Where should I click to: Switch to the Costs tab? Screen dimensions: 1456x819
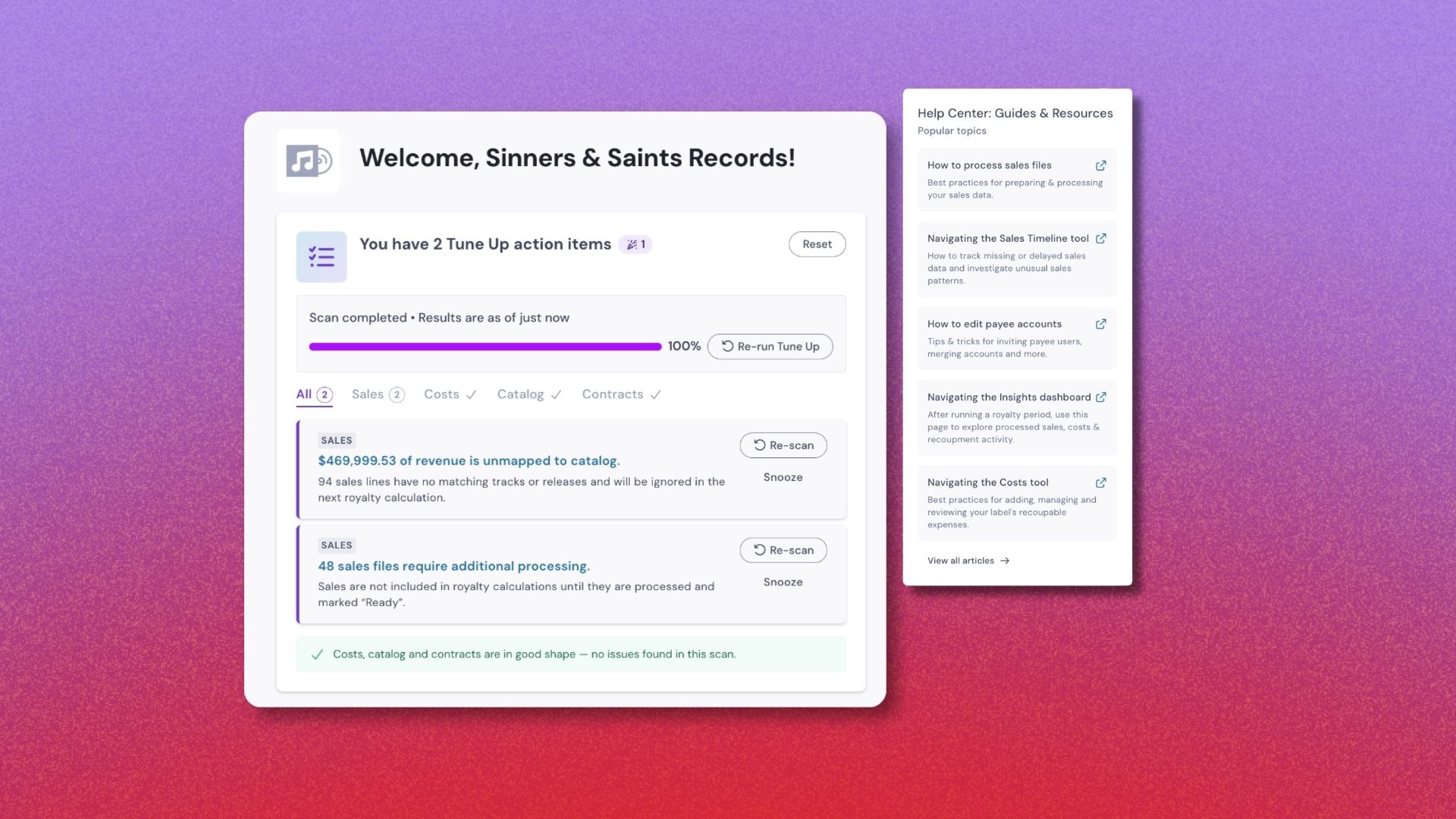click(450, 394)
